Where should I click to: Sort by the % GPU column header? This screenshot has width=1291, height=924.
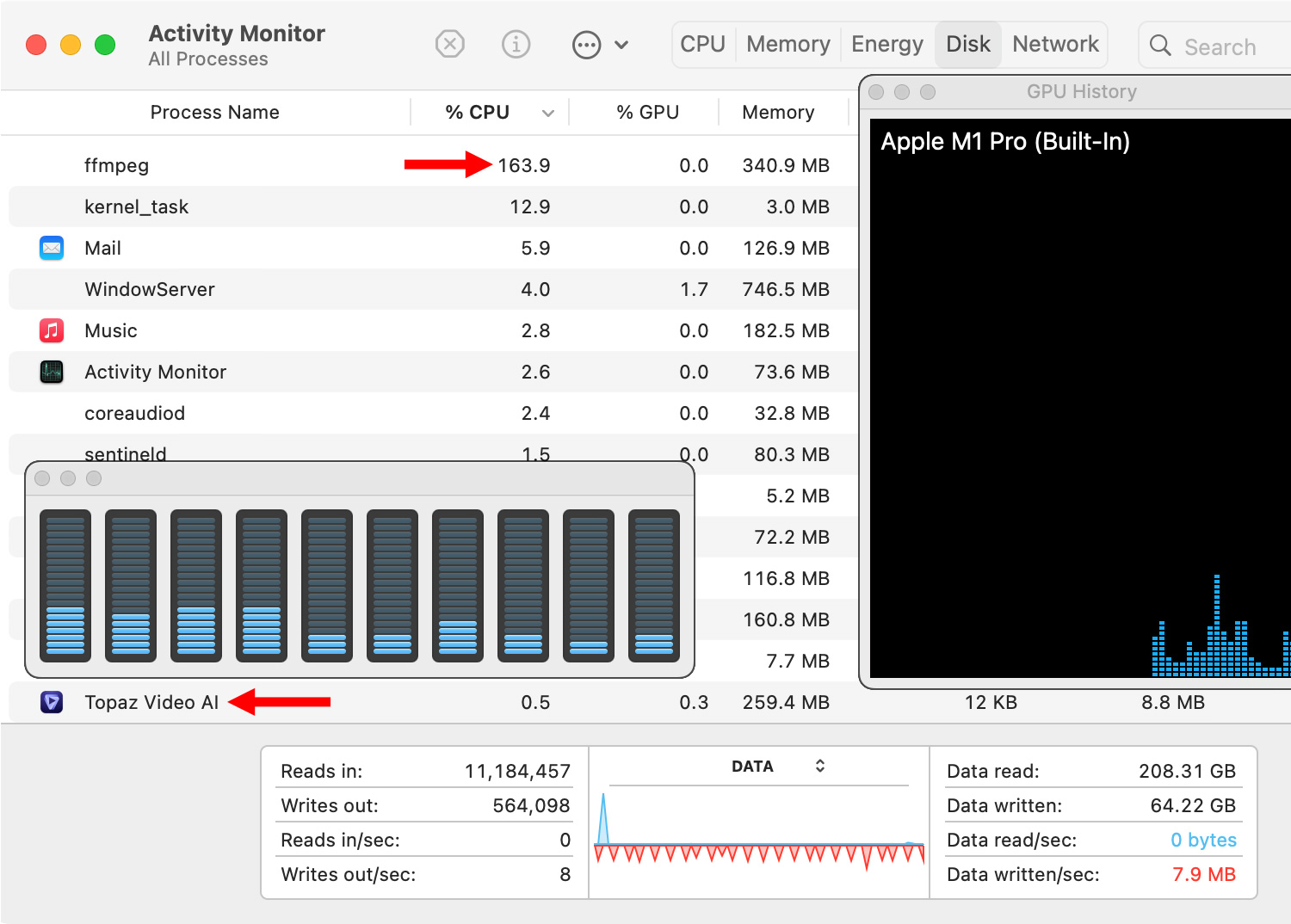point(648,113)
